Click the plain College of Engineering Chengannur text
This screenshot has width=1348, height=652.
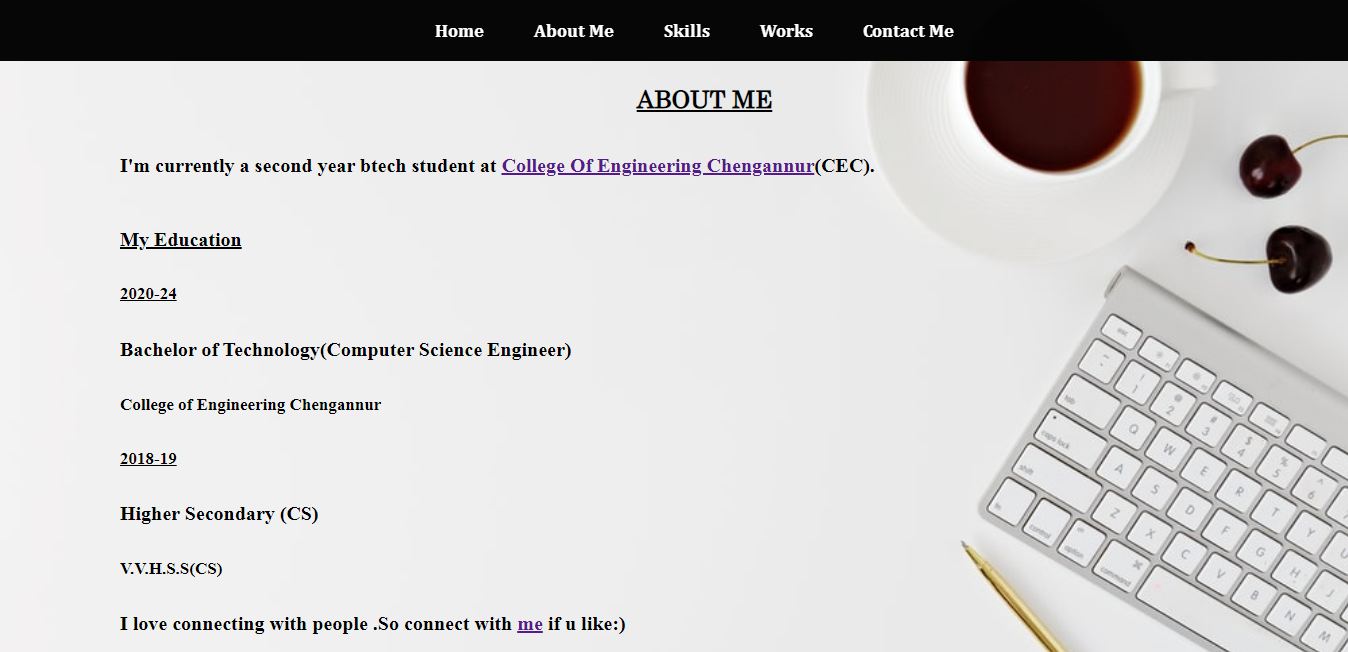[x=250, y=405]
